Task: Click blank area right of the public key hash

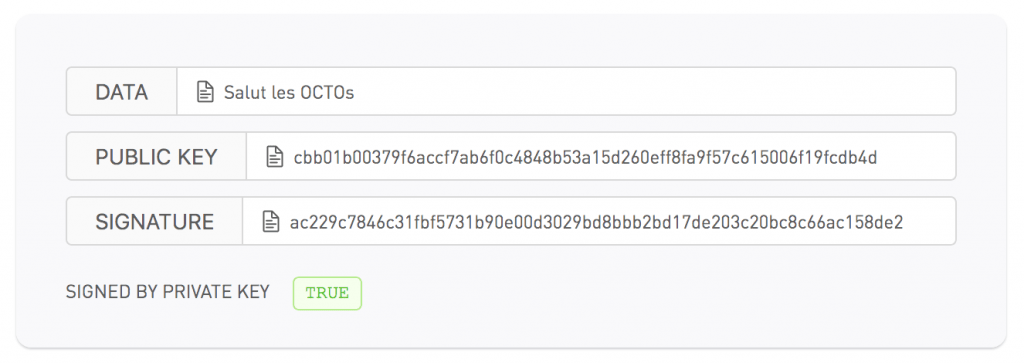Action: pos(916,157)
